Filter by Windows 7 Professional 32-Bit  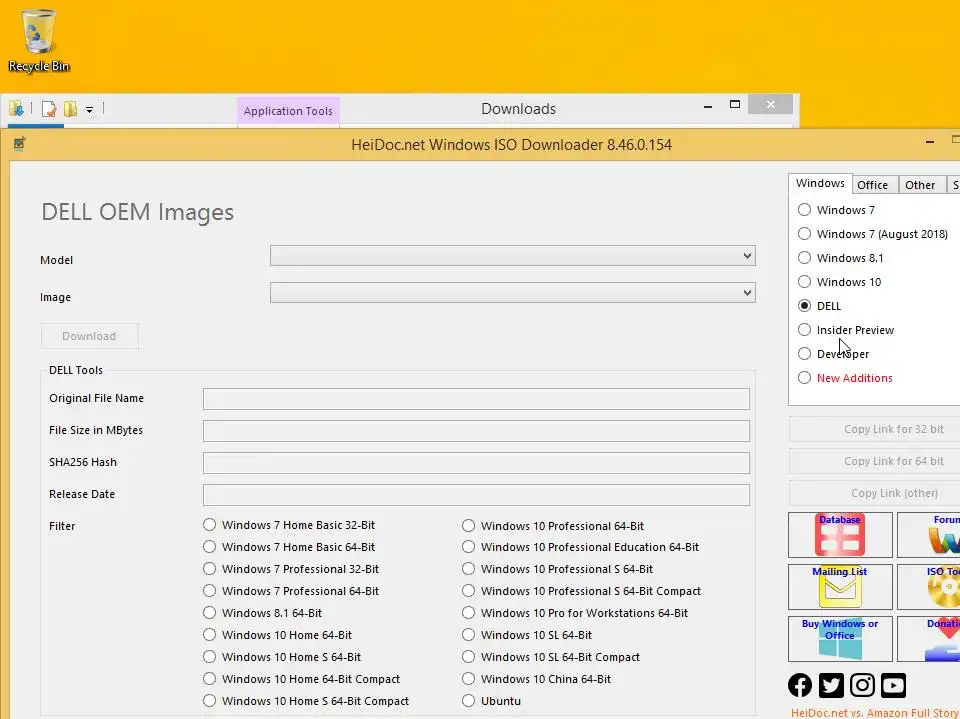209,569
